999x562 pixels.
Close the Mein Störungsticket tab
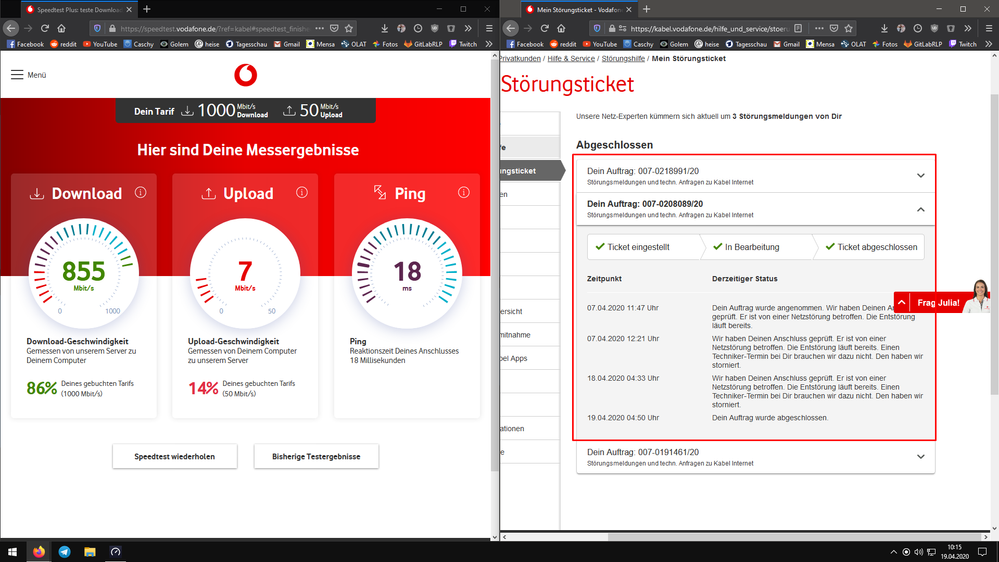(x=628, y=10)
